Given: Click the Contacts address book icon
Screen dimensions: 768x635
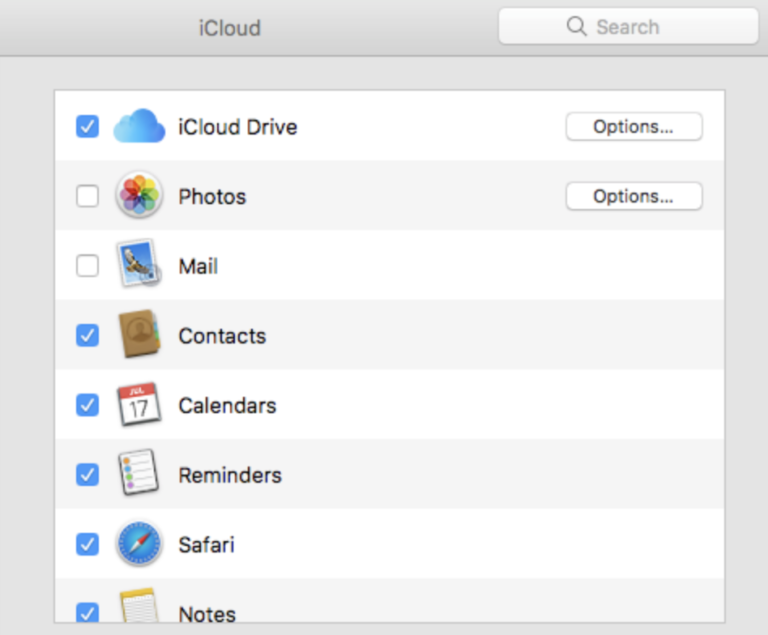Looking at the screenshot, I should click(140, 334).
